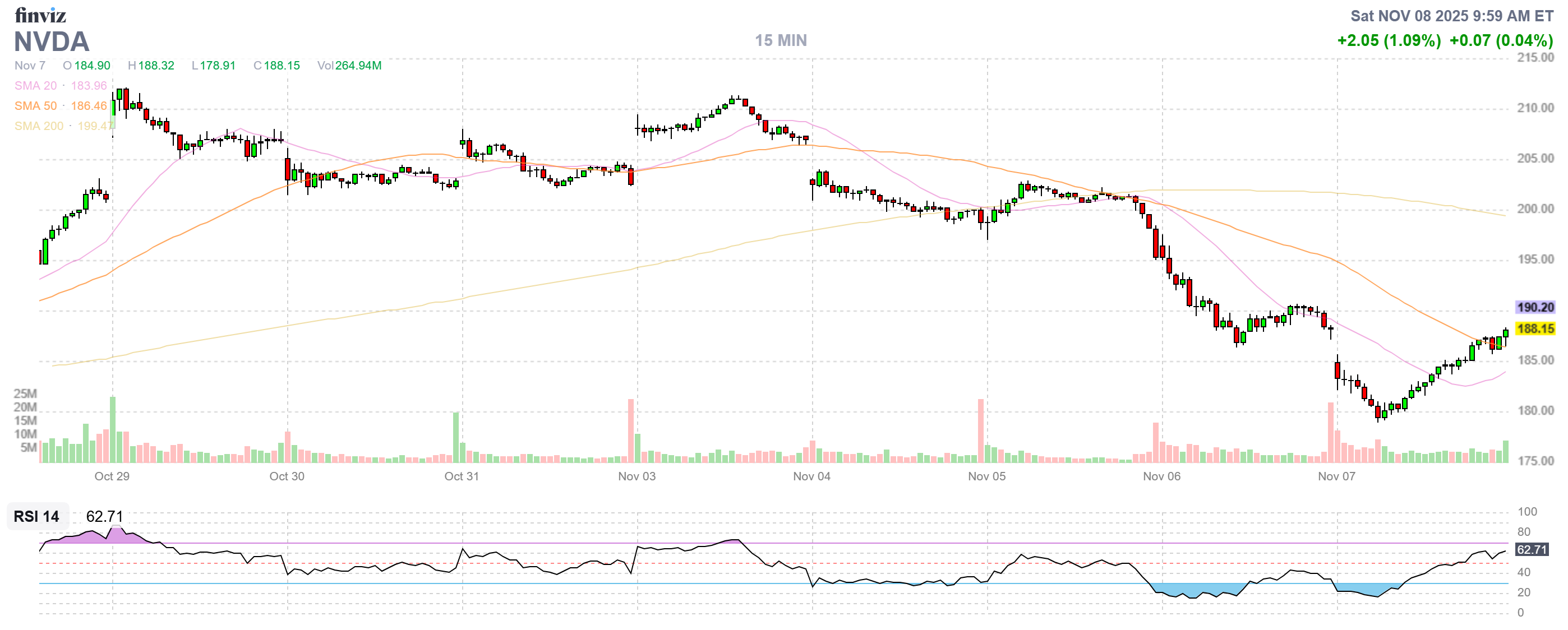Click the purple 190.20 price tag
This screenshot has width=1568, height=630.
pyautogui.click(x=1535, y=307)
